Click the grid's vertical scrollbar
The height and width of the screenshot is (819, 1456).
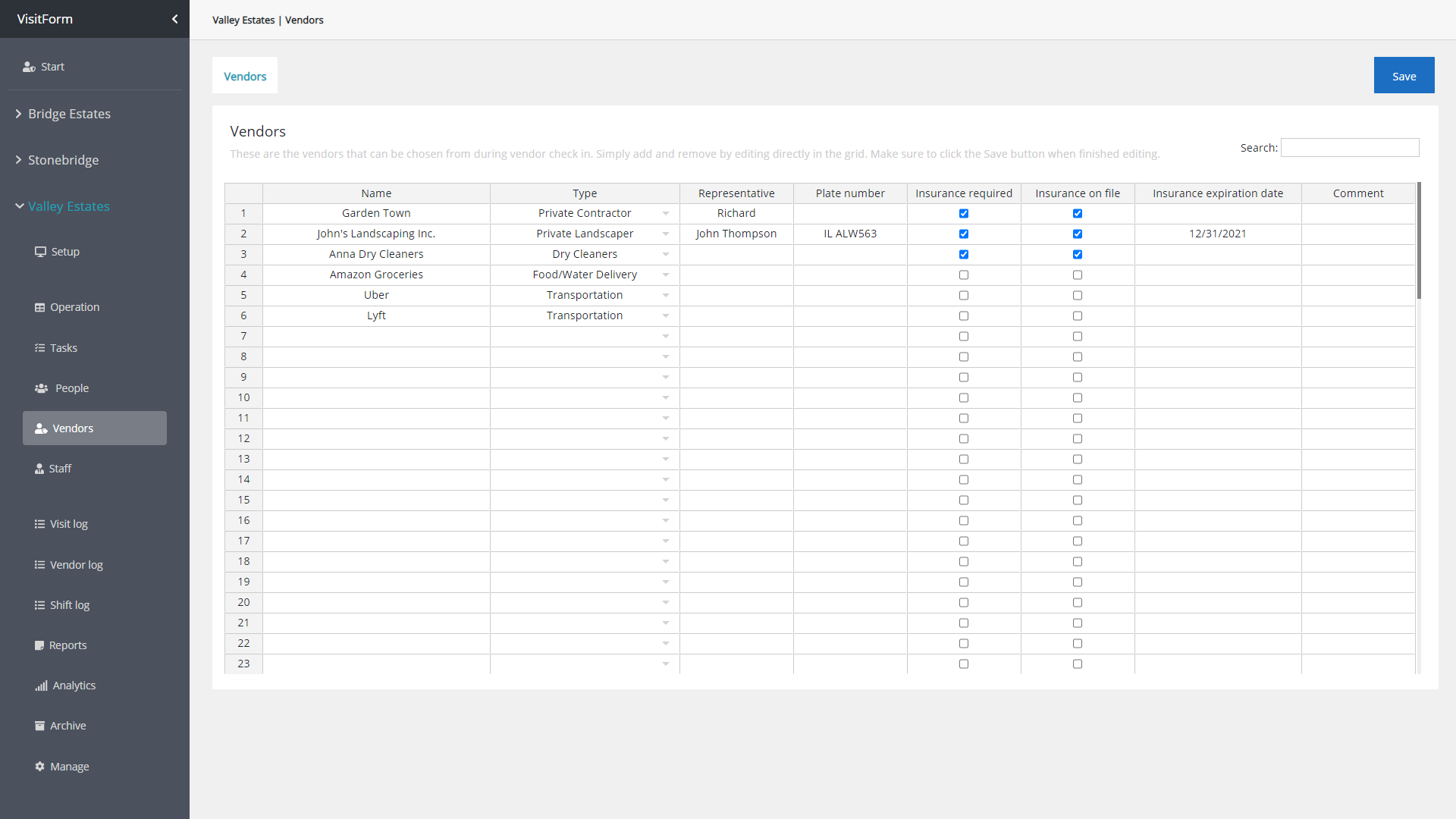1418,240
